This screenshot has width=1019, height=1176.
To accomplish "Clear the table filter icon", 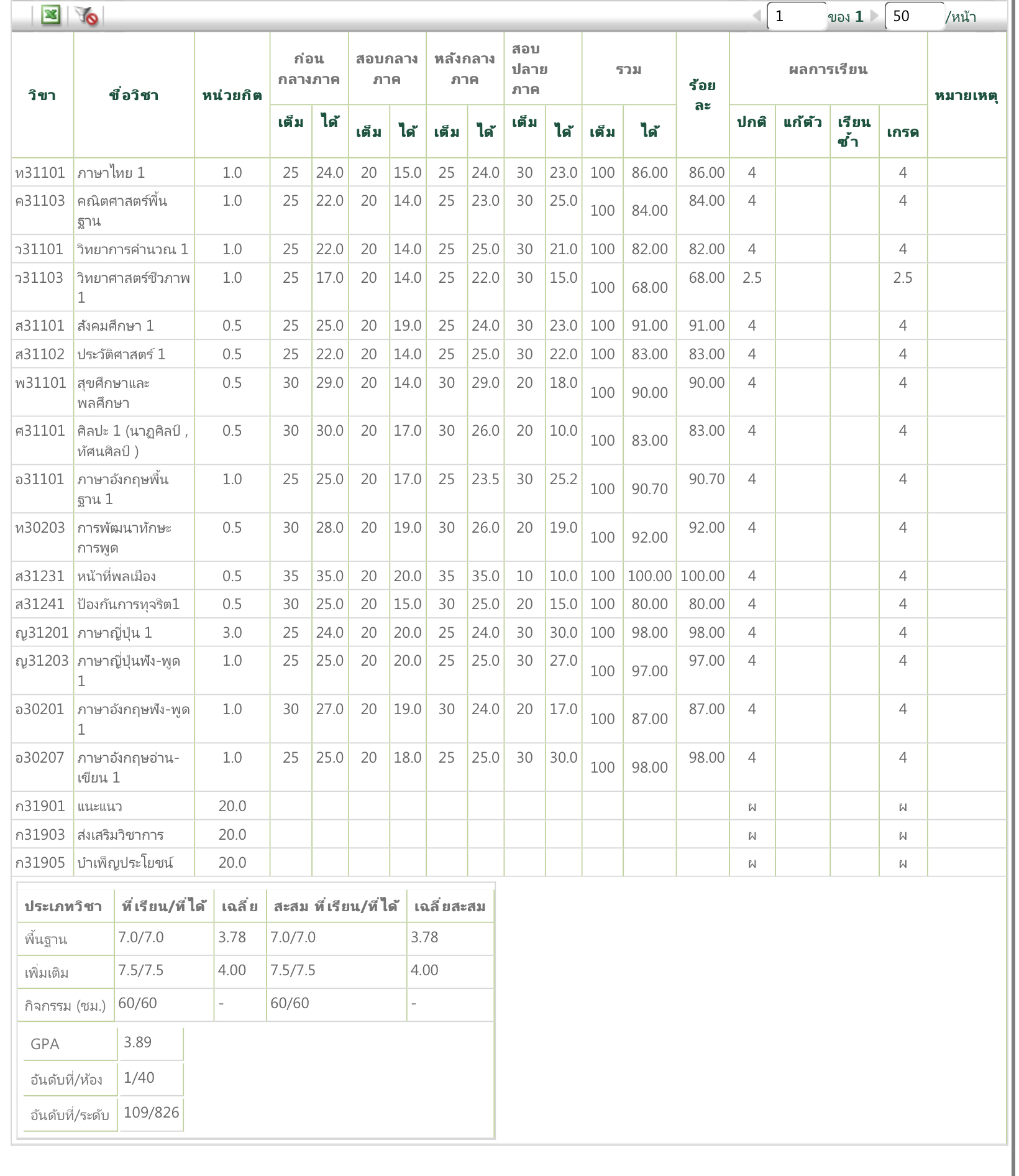I will tap(86, 16).
